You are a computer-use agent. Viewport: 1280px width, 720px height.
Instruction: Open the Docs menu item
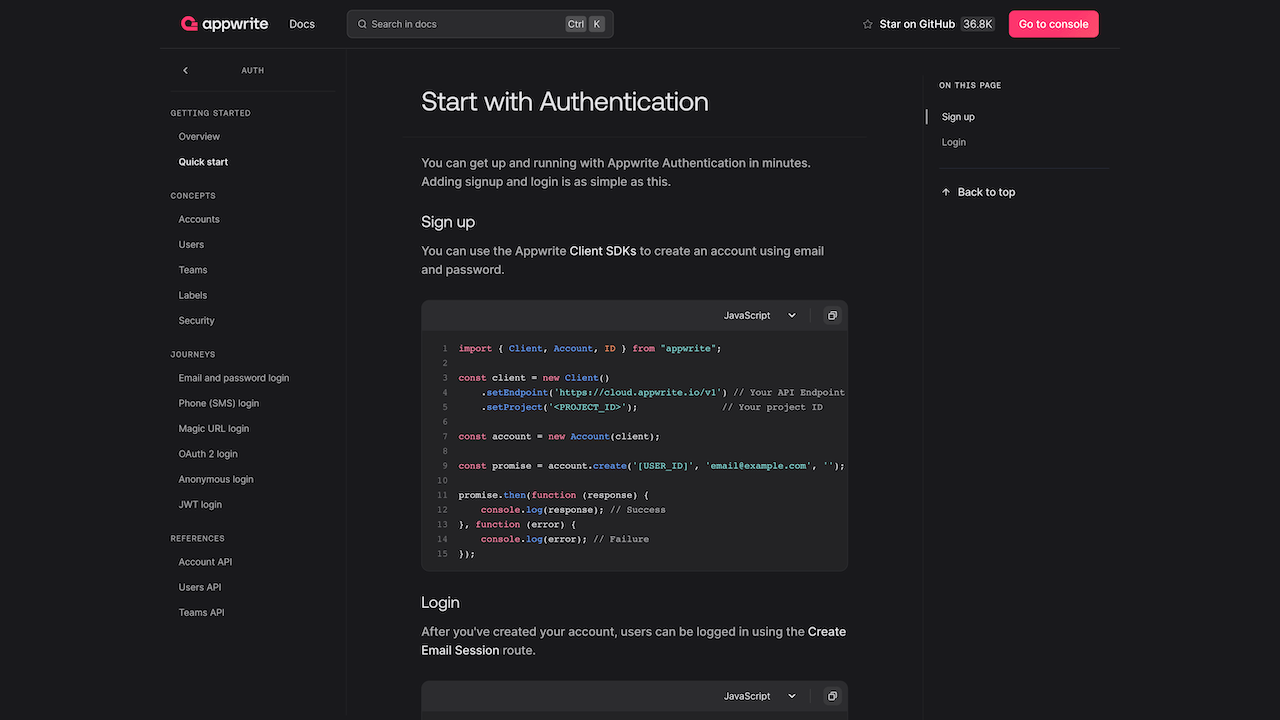302,24
